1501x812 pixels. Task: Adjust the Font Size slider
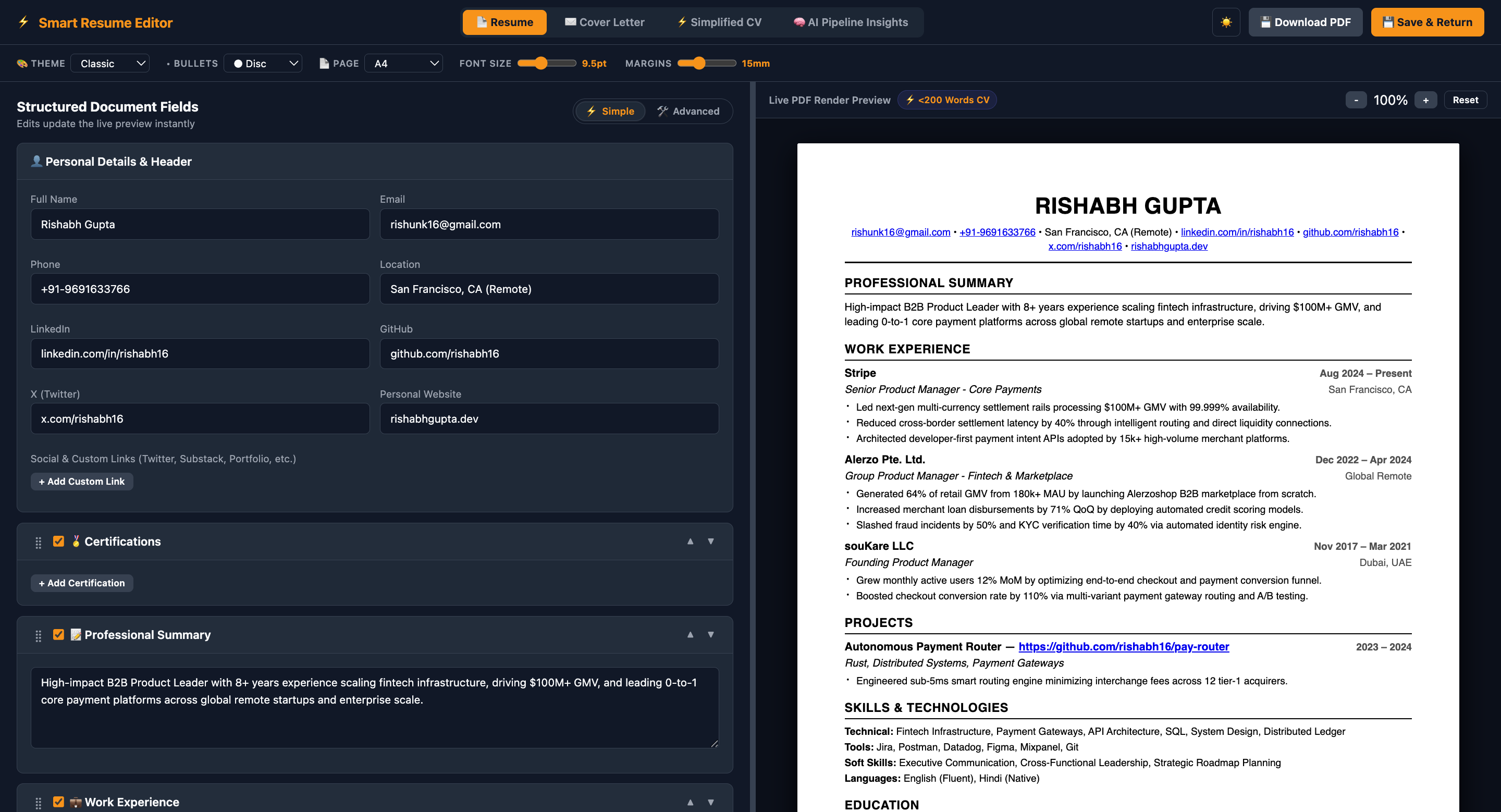click(547, 64)
